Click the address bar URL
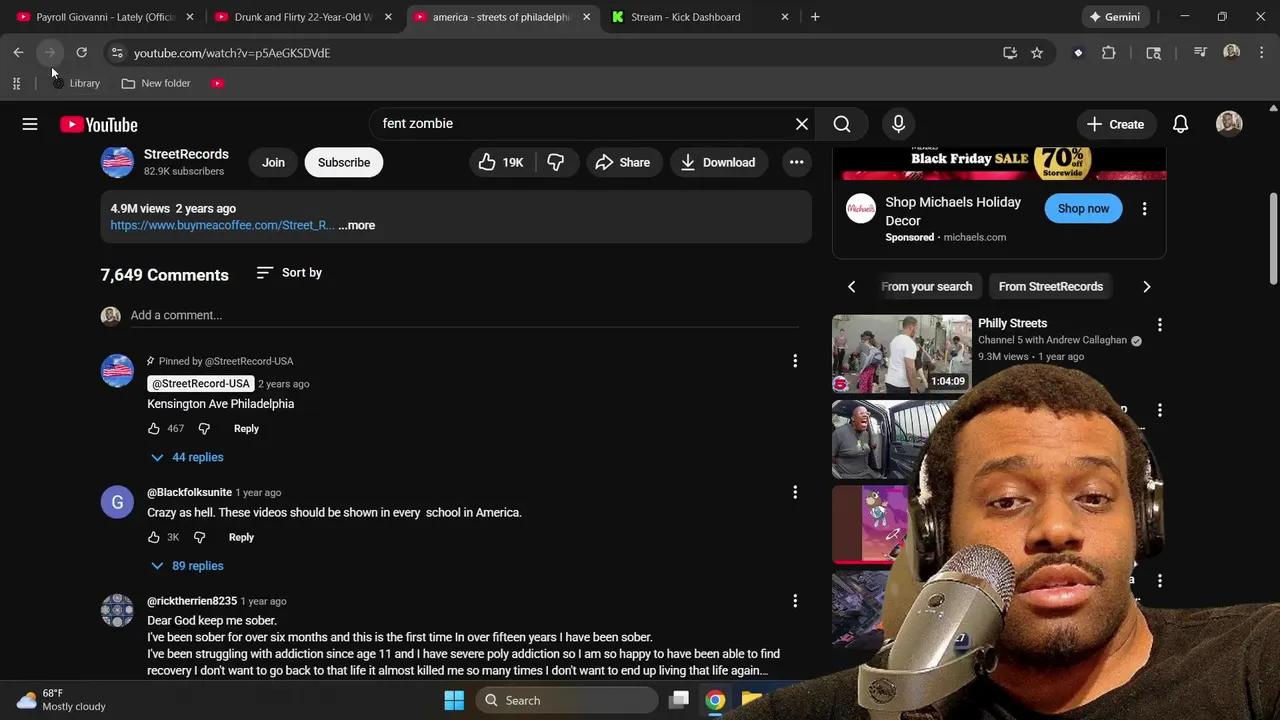The height and width of the screenshot is (720, 1280). click(x=232, y=53)
